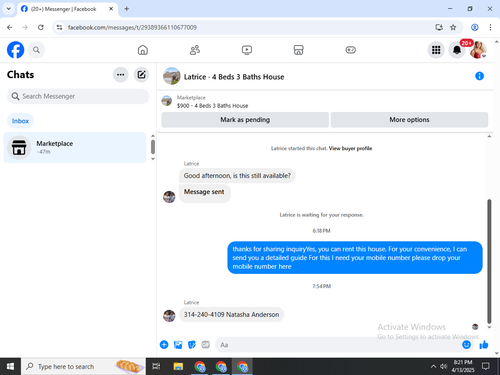Open the Chrome three-dot menu
The image size is (500, 375).
[x=490, y=27]
